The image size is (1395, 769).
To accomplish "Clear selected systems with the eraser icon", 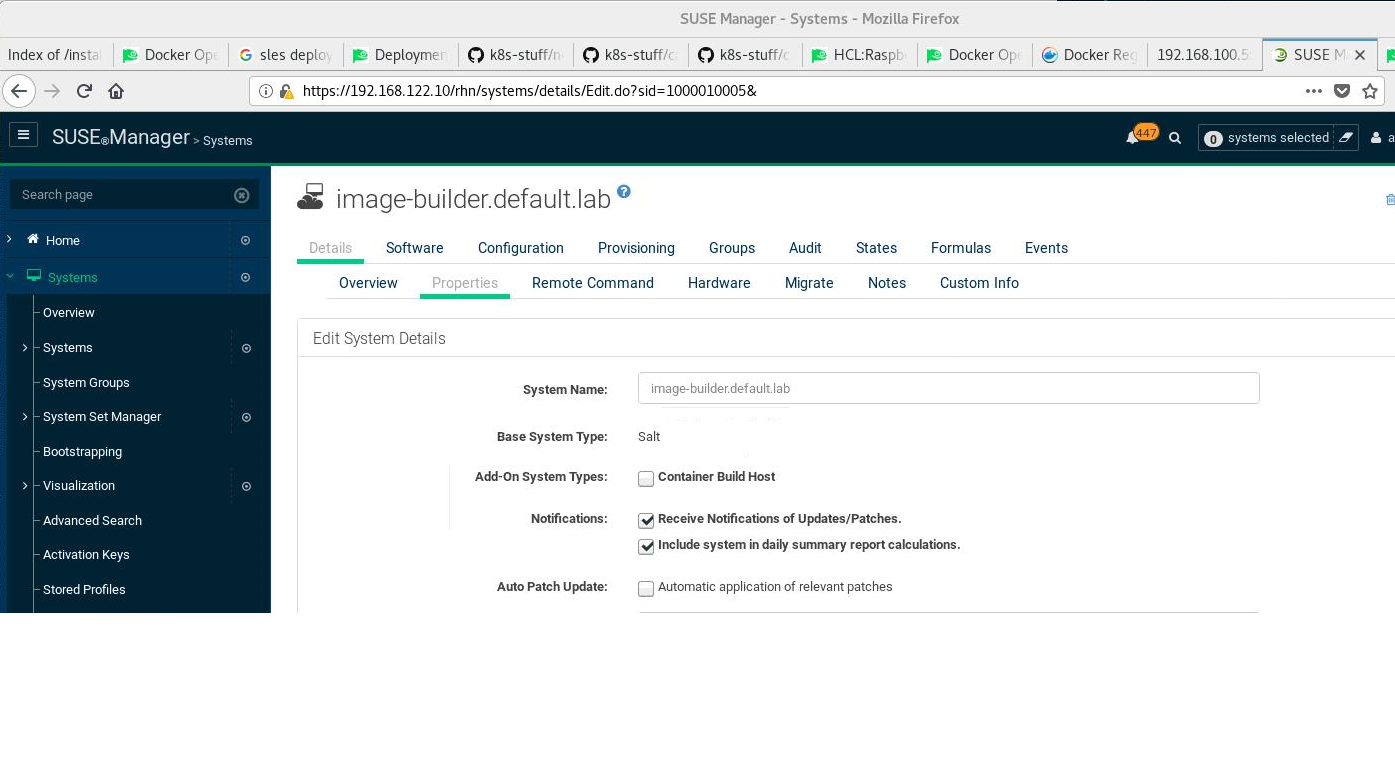I will click(1346, 138).
